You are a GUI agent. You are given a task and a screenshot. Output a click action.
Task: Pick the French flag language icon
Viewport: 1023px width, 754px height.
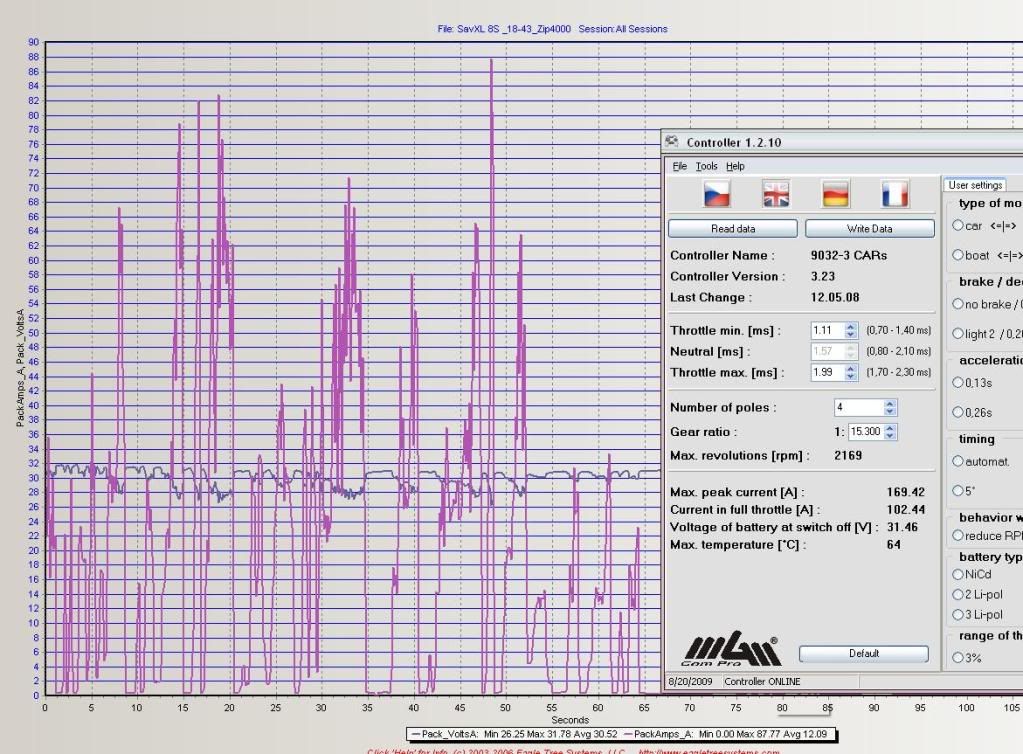tap(894, 194)
